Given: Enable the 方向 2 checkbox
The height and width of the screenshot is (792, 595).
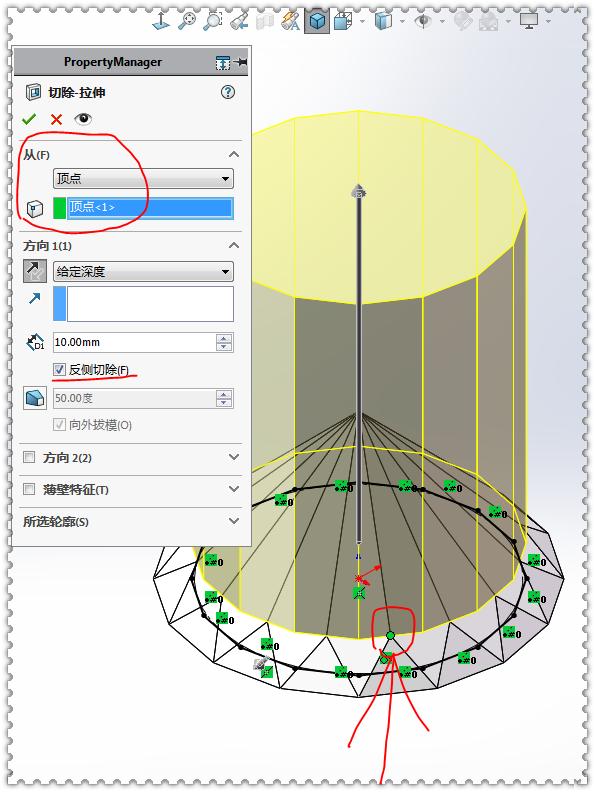Looking at the screenshot, I should (x=29, y=457).
